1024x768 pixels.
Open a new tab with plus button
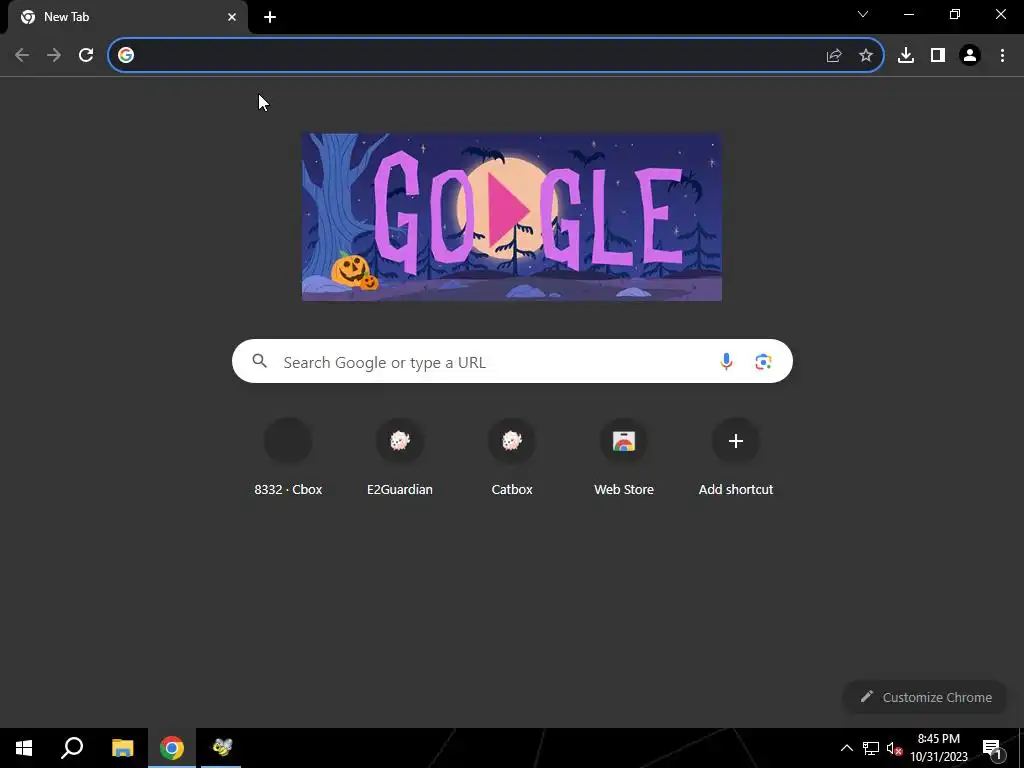click(x=270, y=18)
